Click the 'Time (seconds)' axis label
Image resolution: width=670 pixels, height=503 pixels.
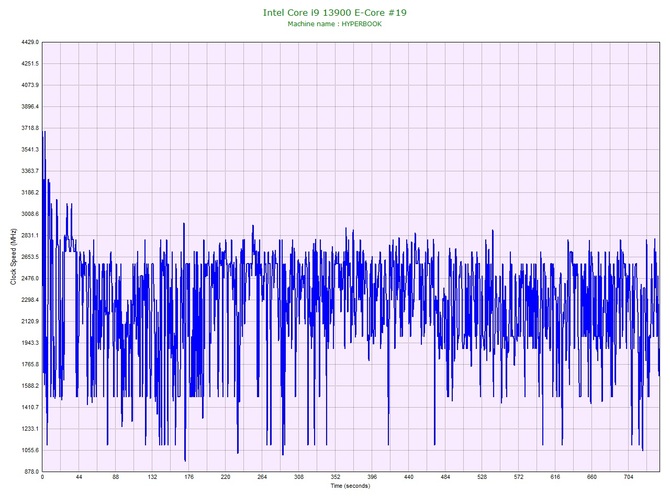pos(350,486)
